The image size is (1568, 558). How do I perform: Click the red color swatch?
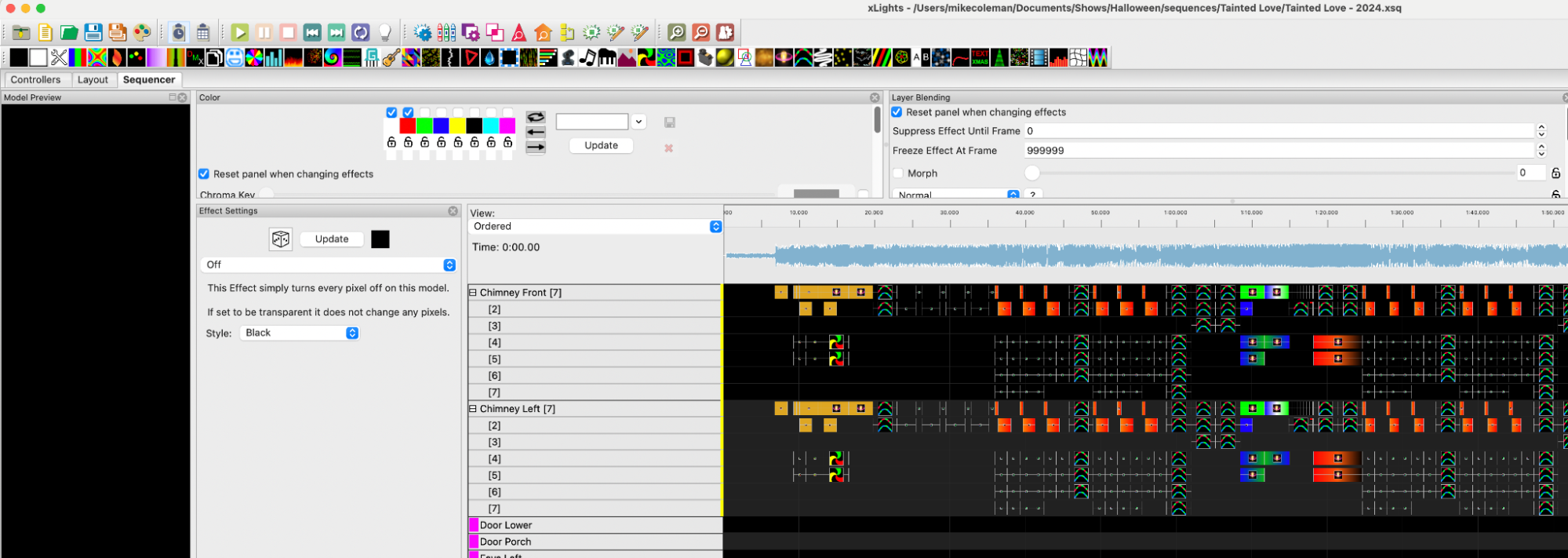point(408,126)
